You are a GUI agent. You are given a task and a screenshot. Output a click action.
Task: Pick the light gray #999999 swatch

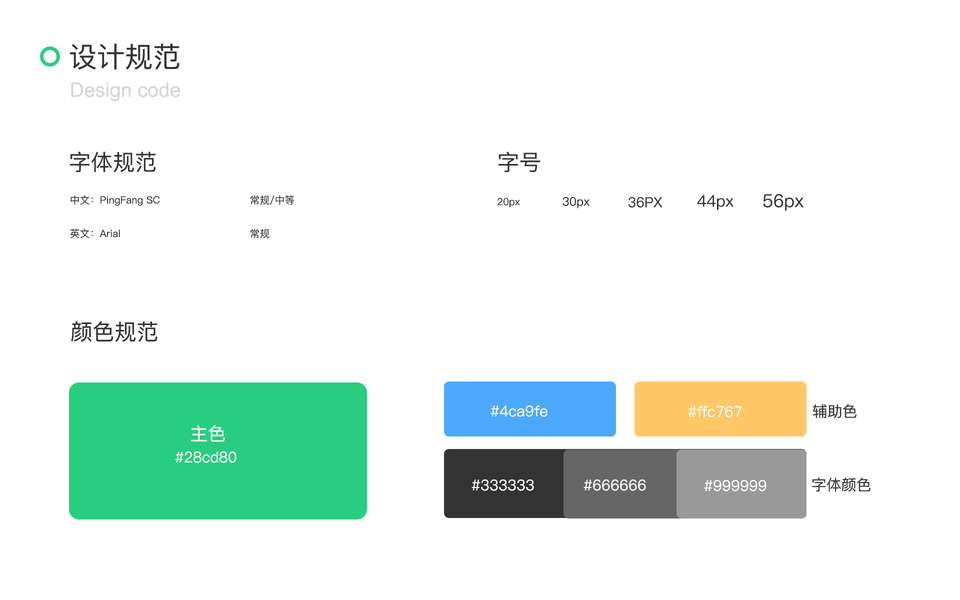pos(741,484)
